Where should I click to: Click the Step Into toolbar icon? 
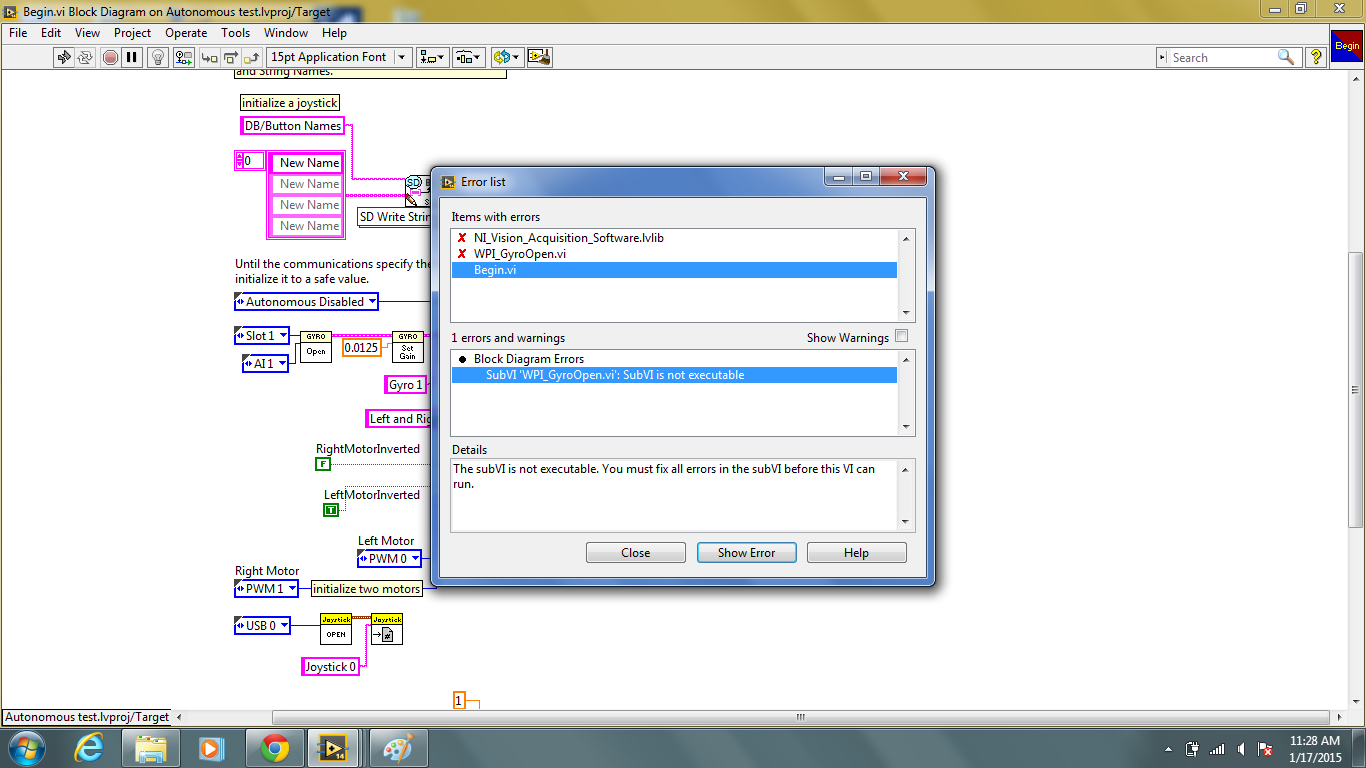point(210,57)
